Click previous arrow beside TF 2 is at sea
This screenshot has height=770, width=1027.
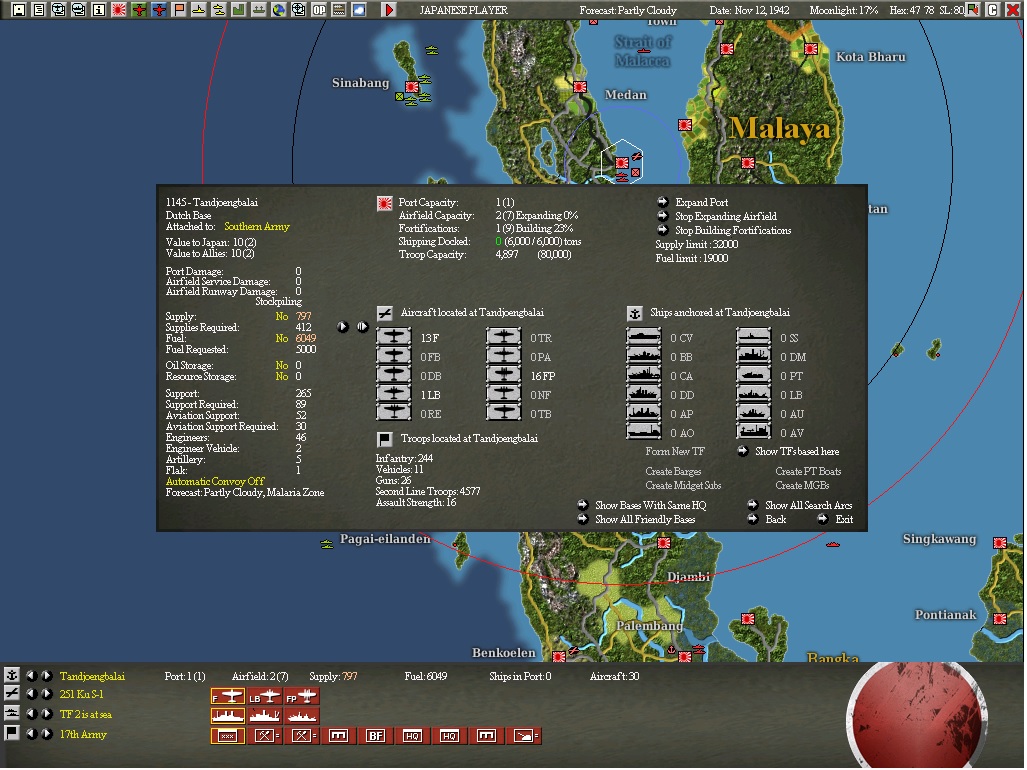[x=31, y=714]
